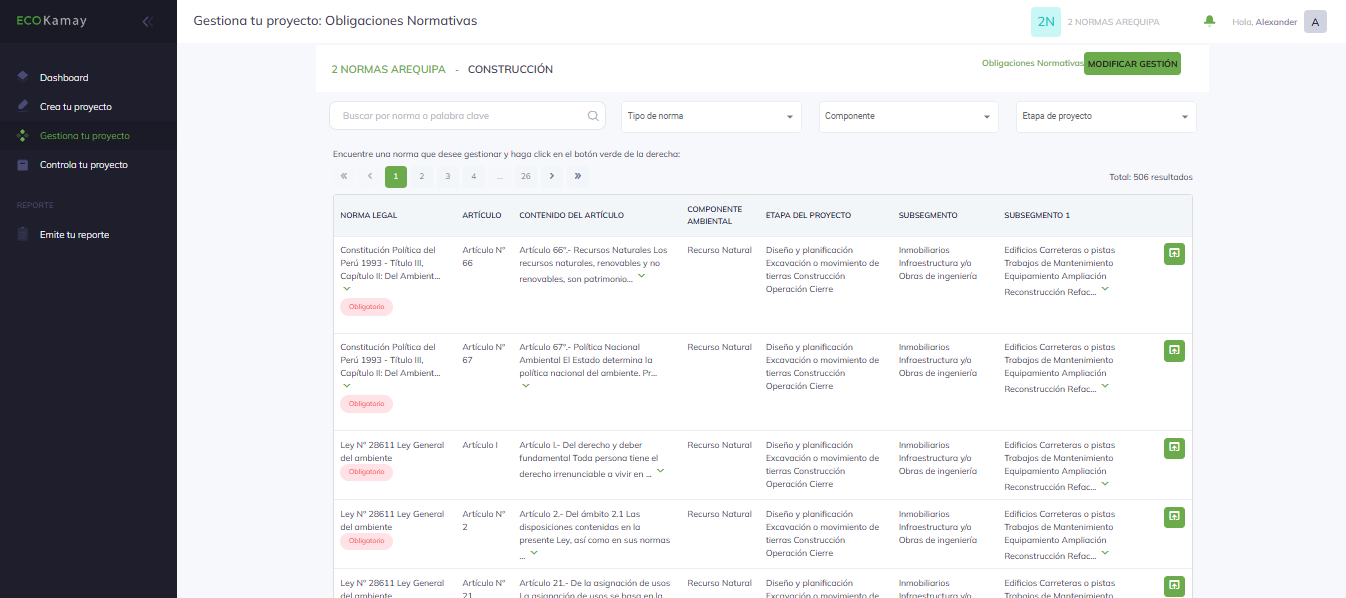Collapse the sidebar with the double-chevron icon
Viewport: 1346px width, 598px height.
[x=147, y=21]
